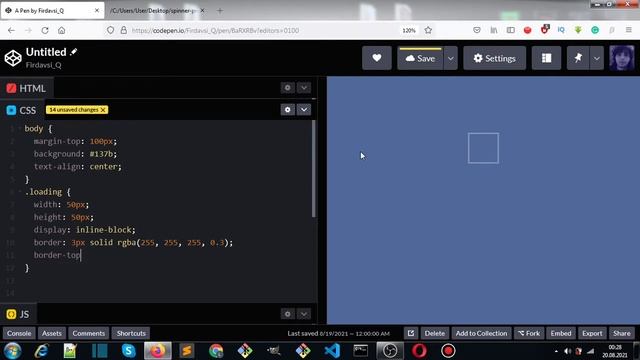
Task: Open the Embed options
Action: [x=561, y=333]
